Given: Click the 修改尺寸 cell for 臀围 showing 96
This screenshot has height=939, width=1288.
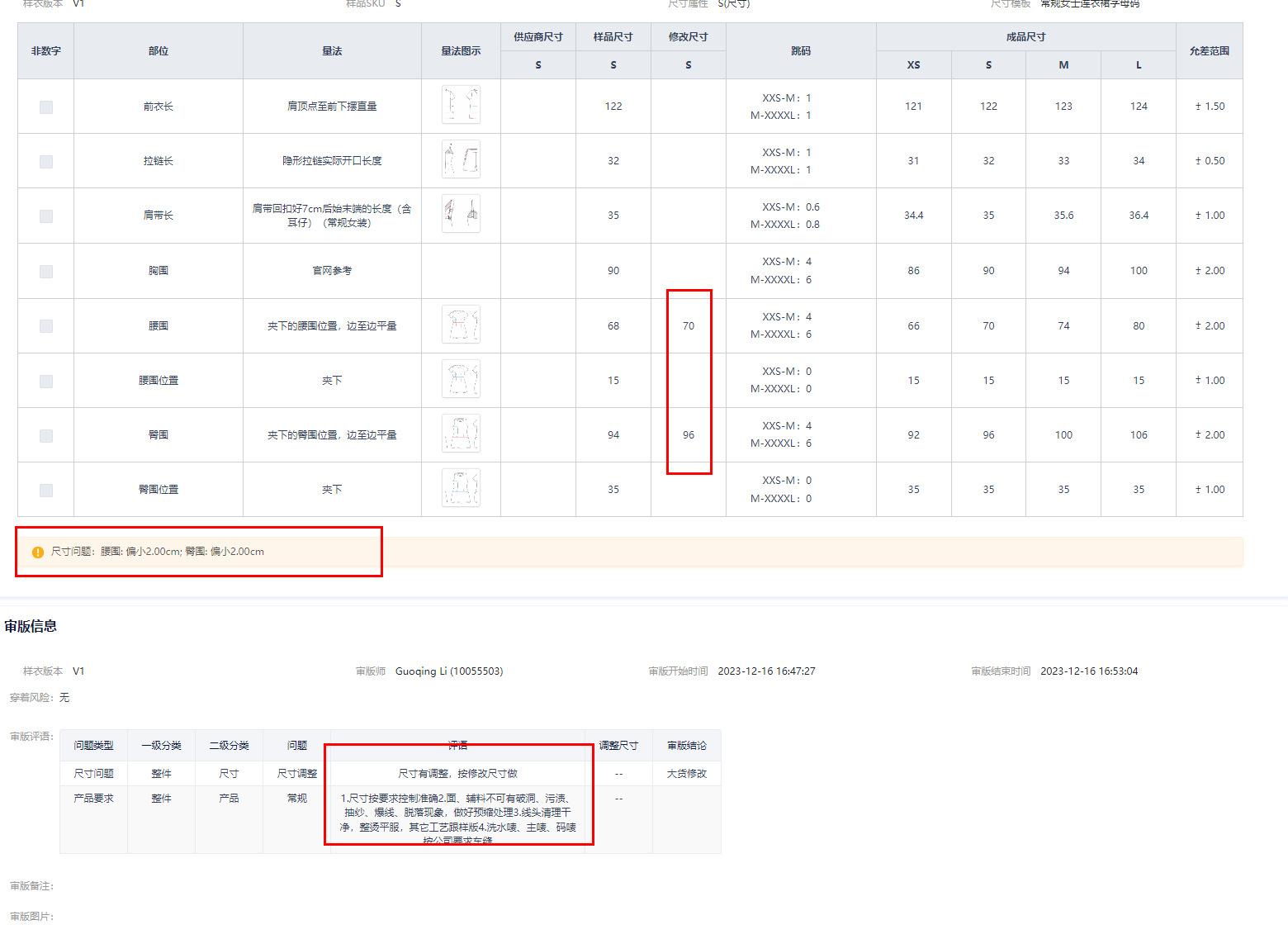Looking at the screenshot, I should click(x=688, y=435).
